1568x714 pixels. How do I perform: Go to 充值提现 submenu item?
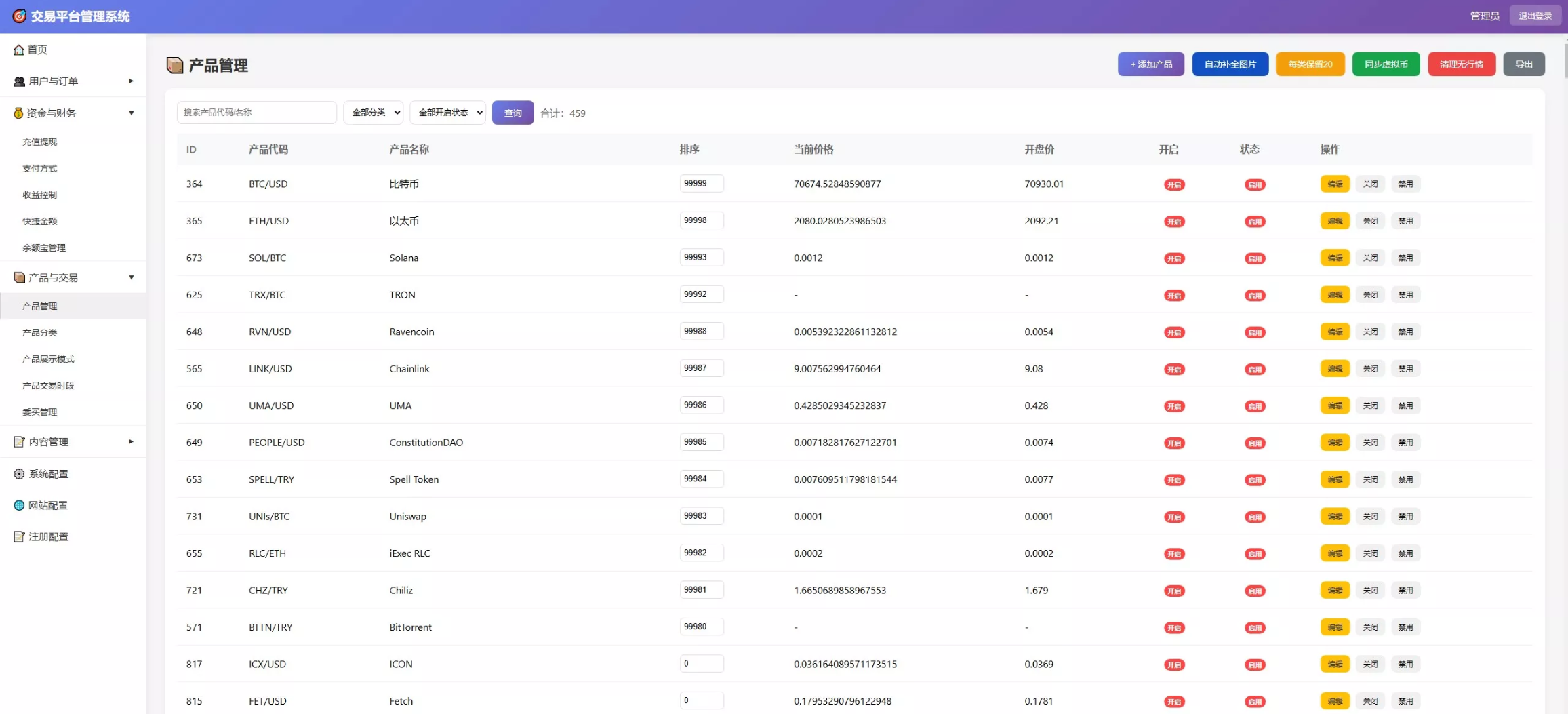click(40, 142)
